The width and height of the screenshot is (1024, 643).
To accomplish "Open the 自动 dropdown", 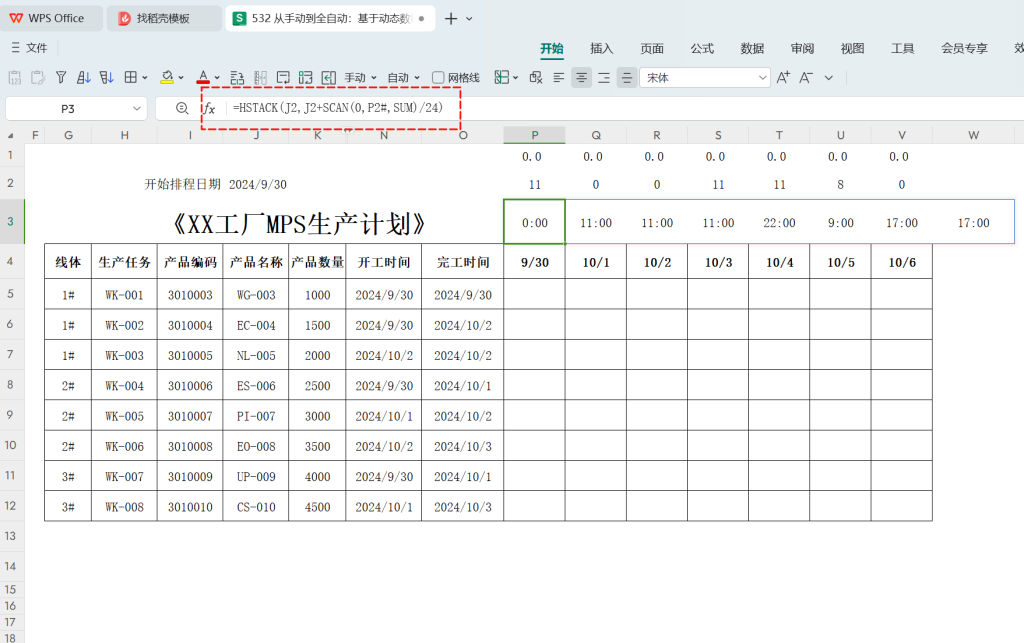I will click(x=404, y=78).
